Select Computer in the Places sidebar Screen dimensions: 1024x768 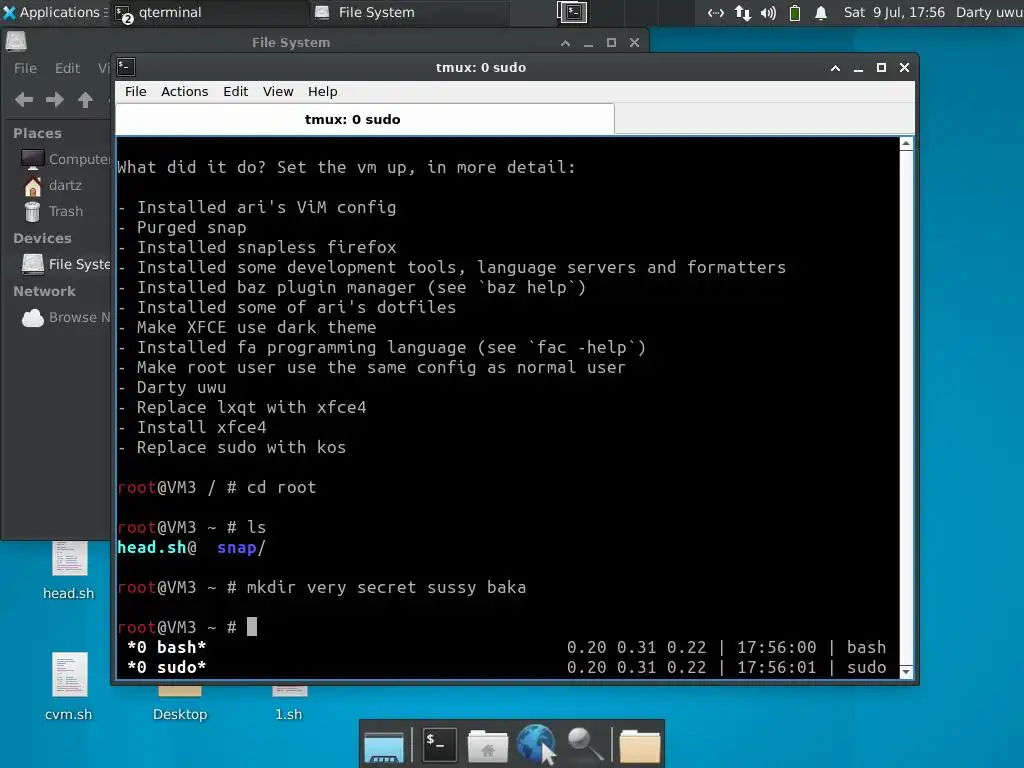point(63,159)
